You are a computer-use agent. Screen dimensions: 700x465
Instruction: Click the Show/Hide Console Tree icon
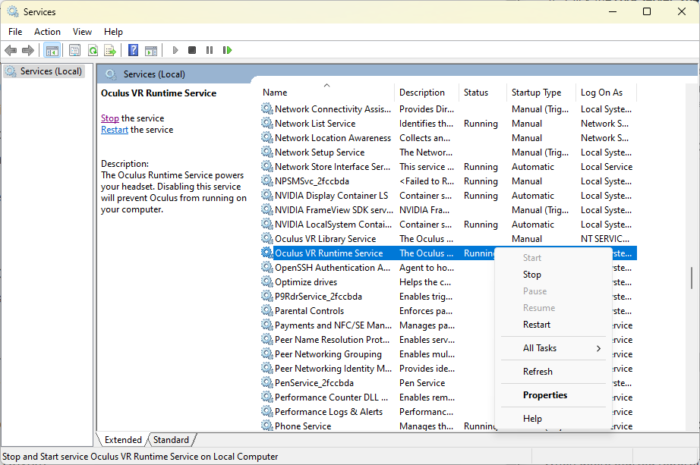click(52, 50)
